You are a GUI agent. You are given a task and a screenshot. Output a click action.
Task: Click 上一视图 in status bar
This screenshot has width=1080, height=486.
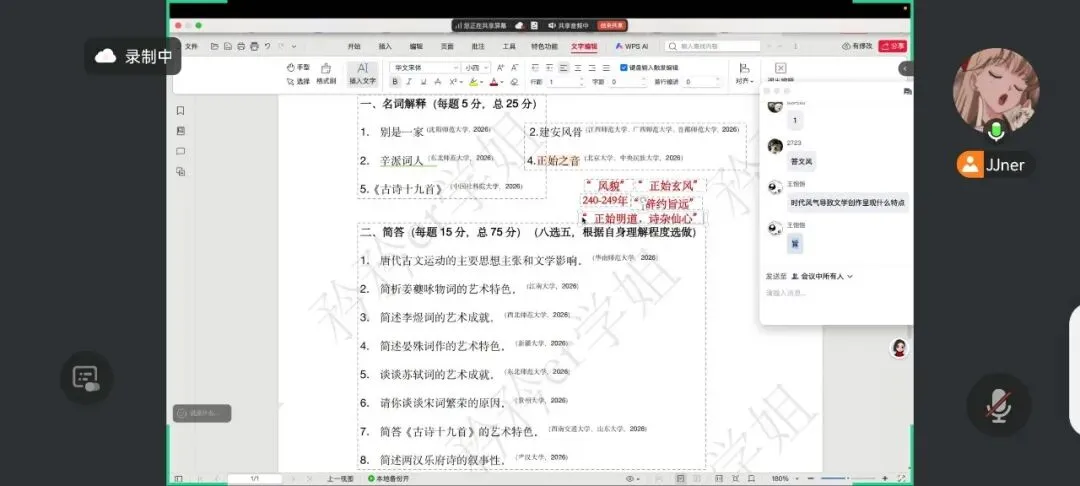pos(340,478)
